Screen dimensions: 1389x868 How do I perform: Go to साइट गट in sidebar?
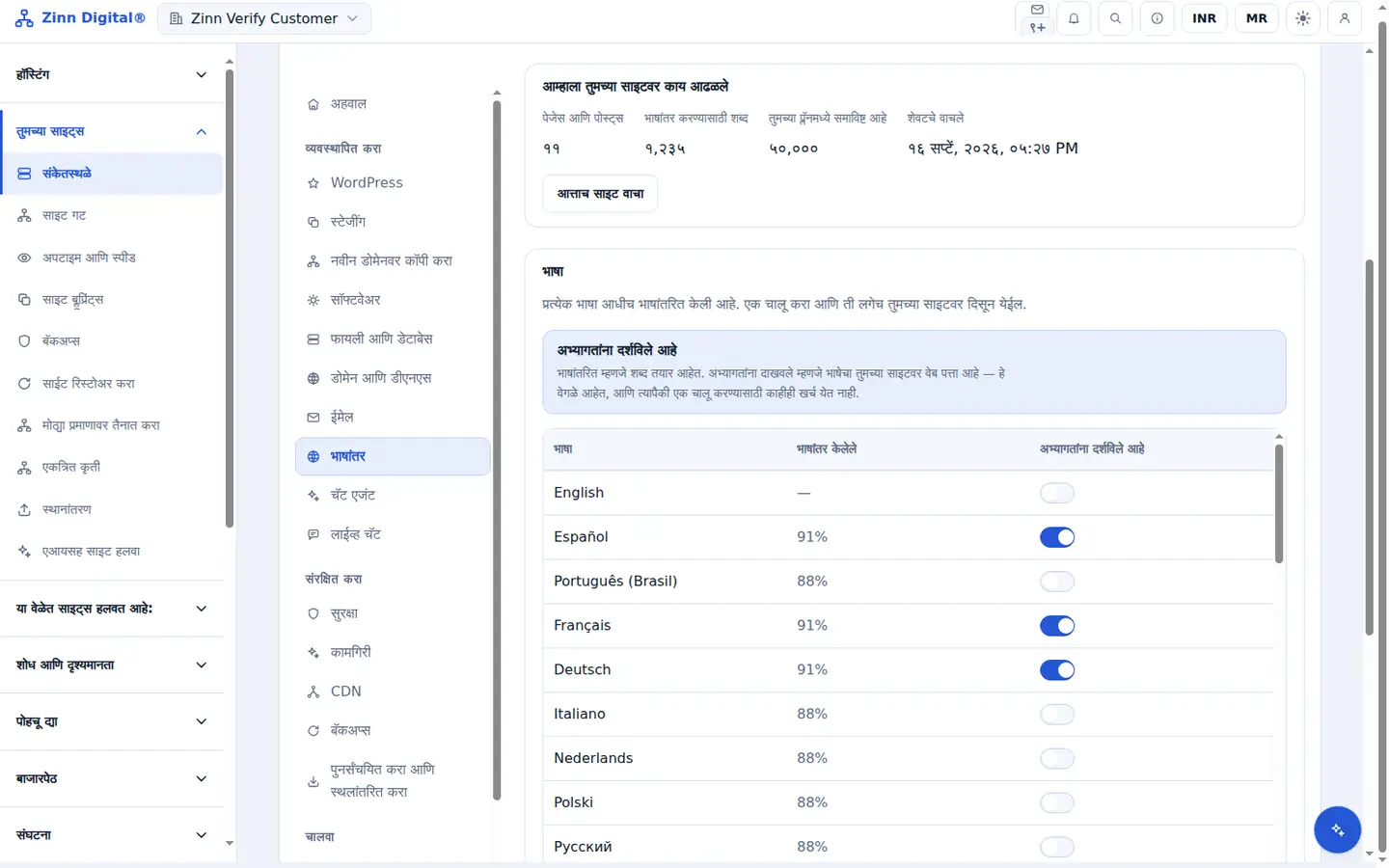click(x=112, y=216)
